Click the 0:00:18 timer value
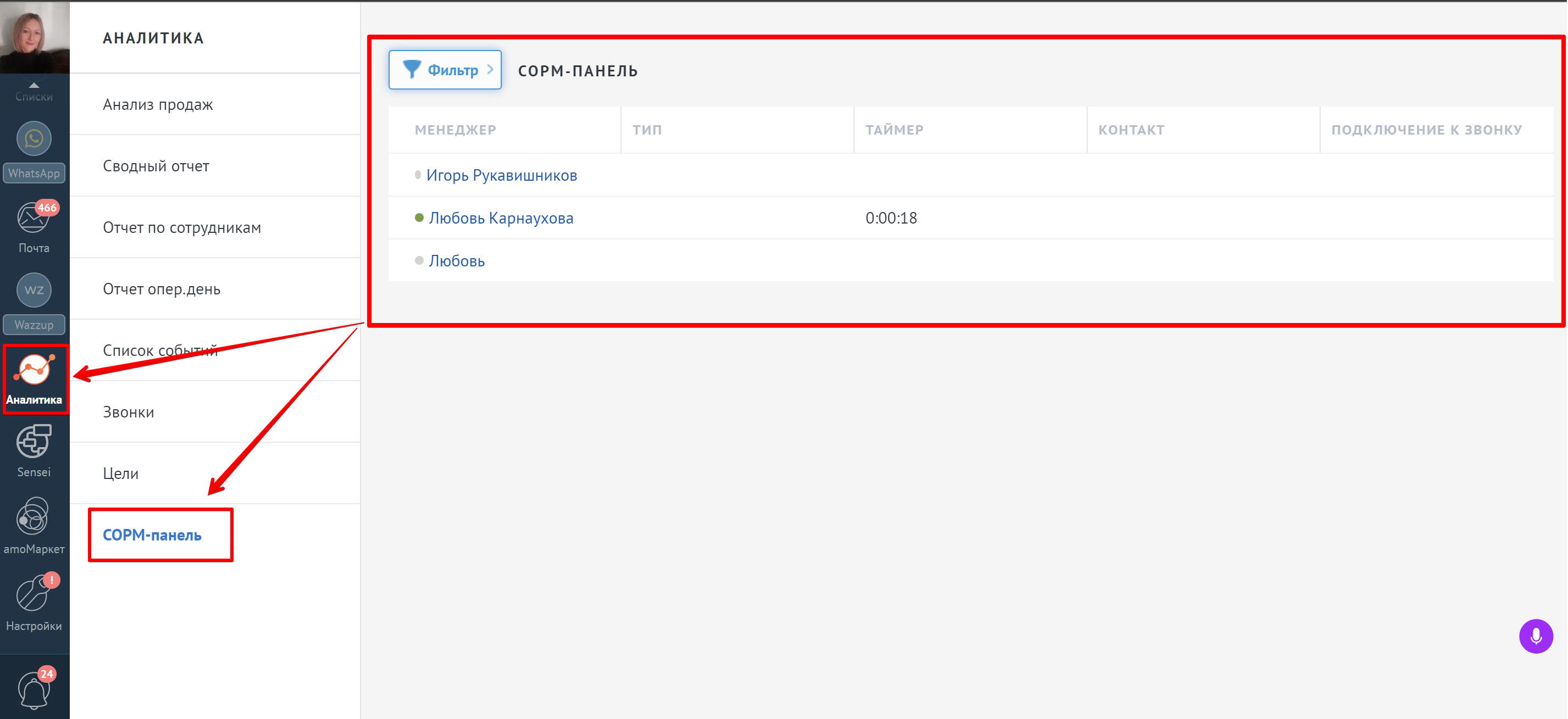 point(891,218)
